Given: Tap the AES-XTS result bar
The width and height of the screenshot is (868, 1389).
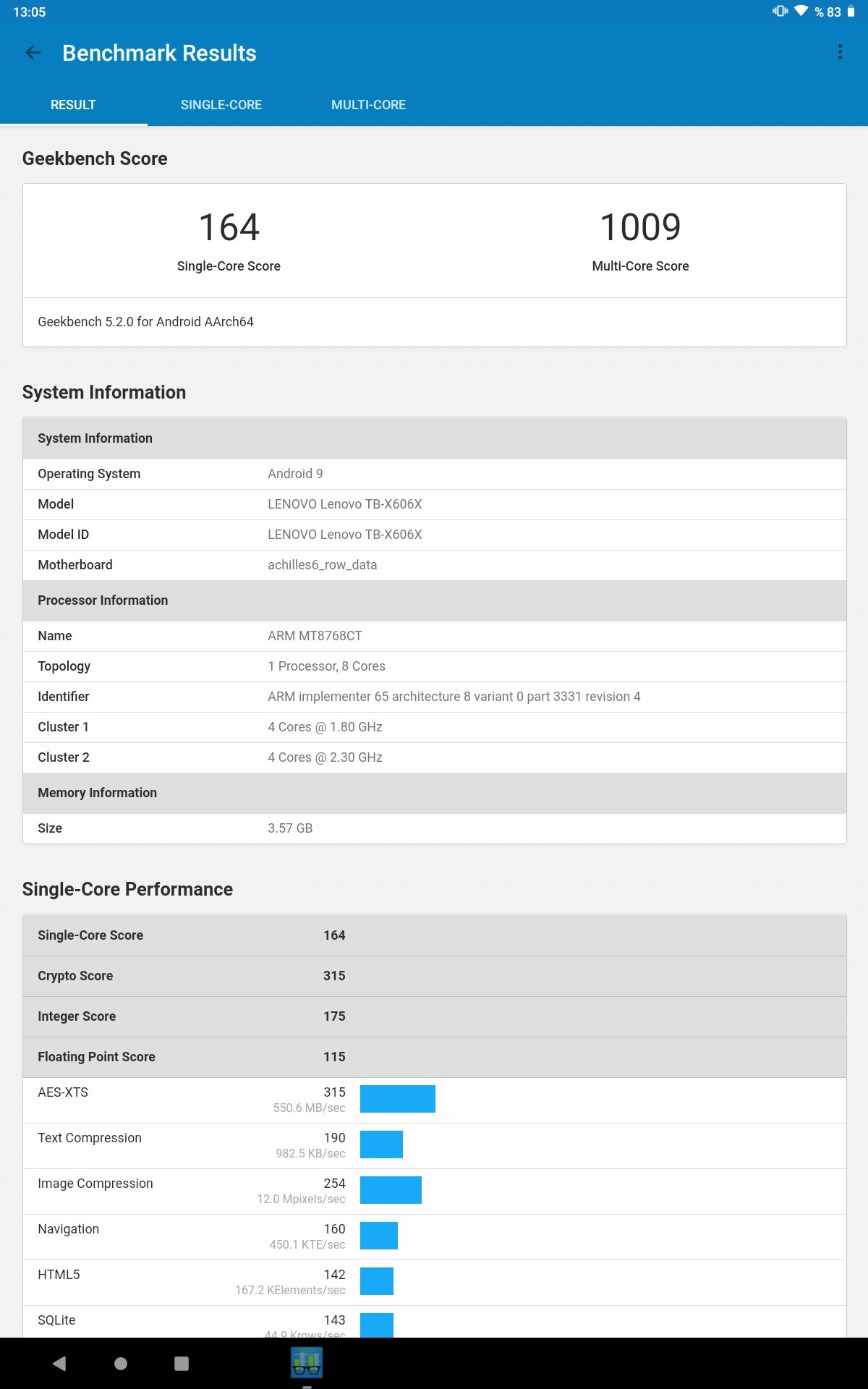Looking at the screenshot, I should pos(398,1099).
